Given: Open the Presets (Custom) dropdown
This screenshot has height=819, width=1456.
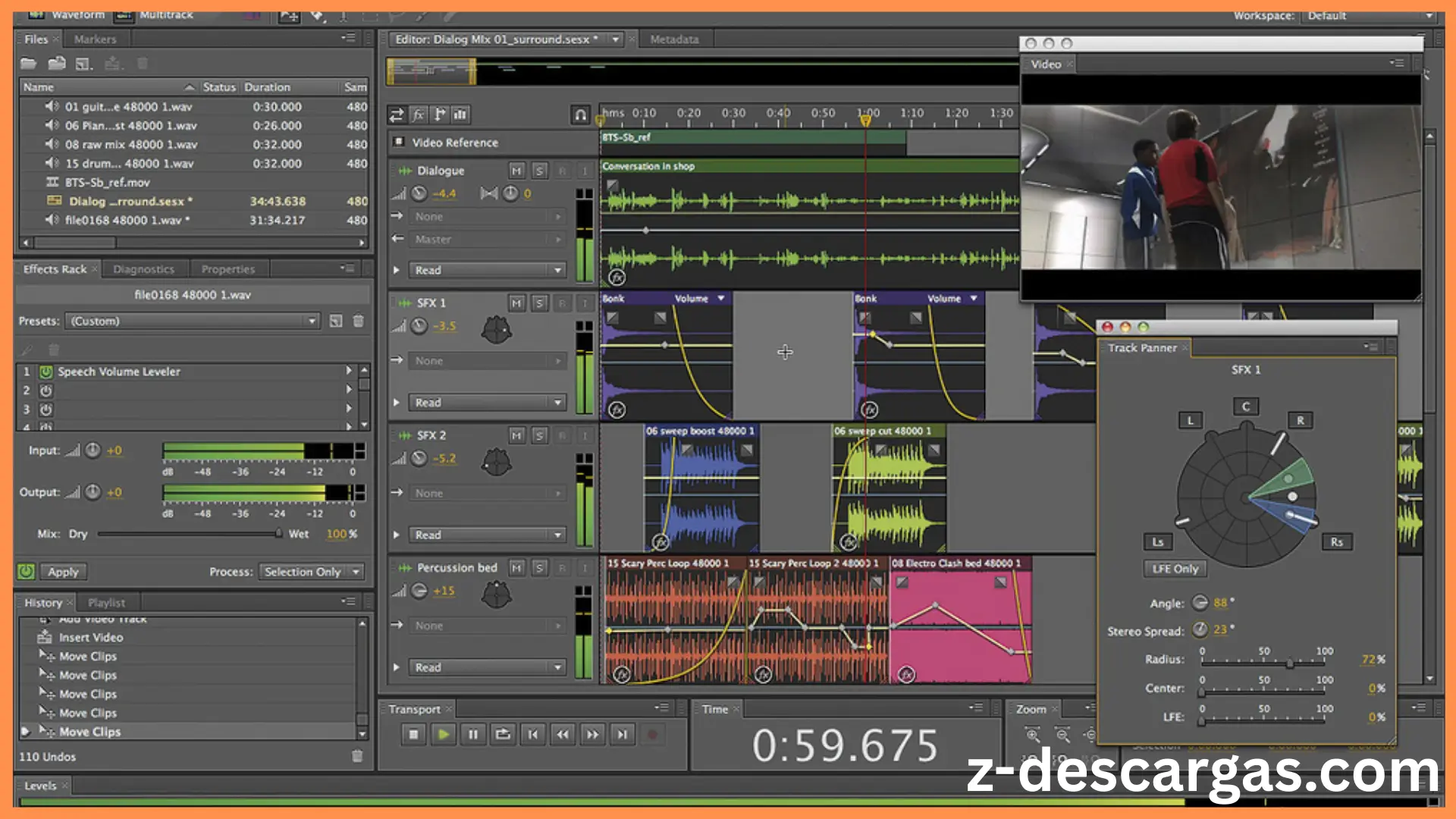Looking at the screenshot, I should [193, 321].
